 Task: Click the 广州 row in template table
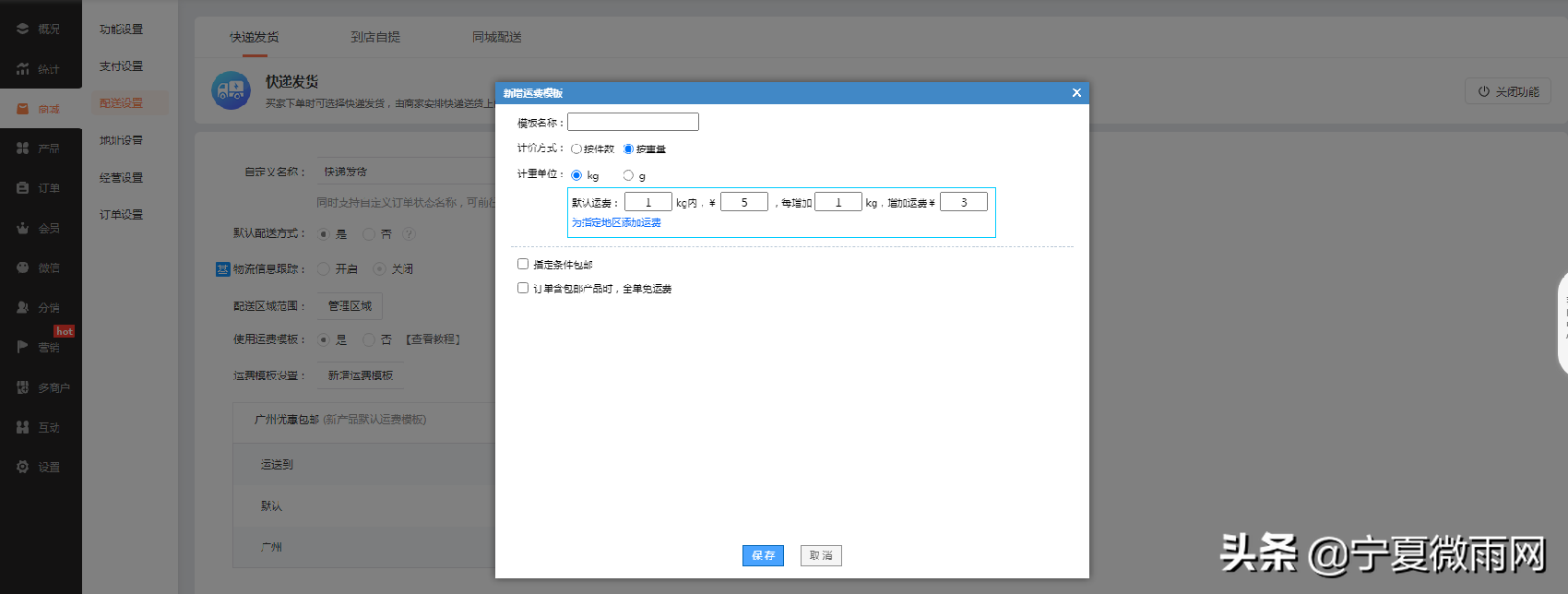click(x=364, y=547)
